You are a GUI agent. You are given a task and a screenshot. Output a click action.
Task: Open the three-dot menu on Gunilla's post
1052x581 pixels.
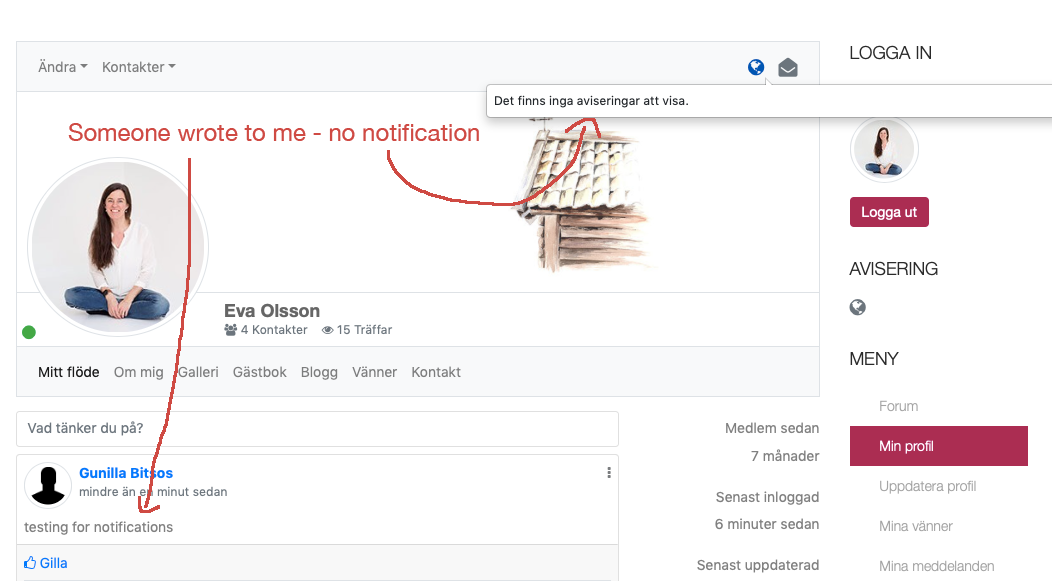pos(609,473)
